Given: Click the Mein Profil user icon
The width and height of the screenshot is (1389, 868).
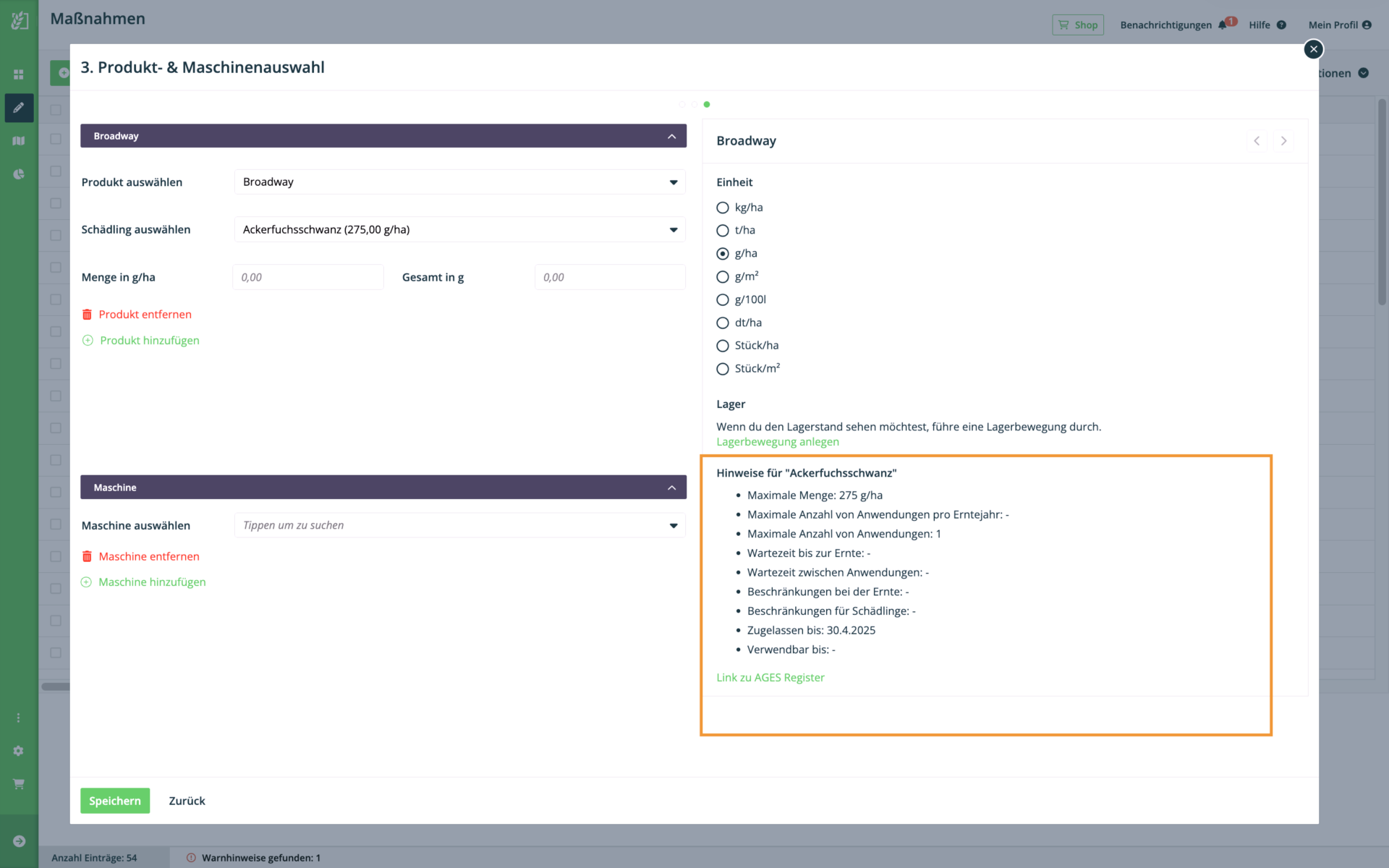Looking at the screenshot, I should [x=1367, y=25].
